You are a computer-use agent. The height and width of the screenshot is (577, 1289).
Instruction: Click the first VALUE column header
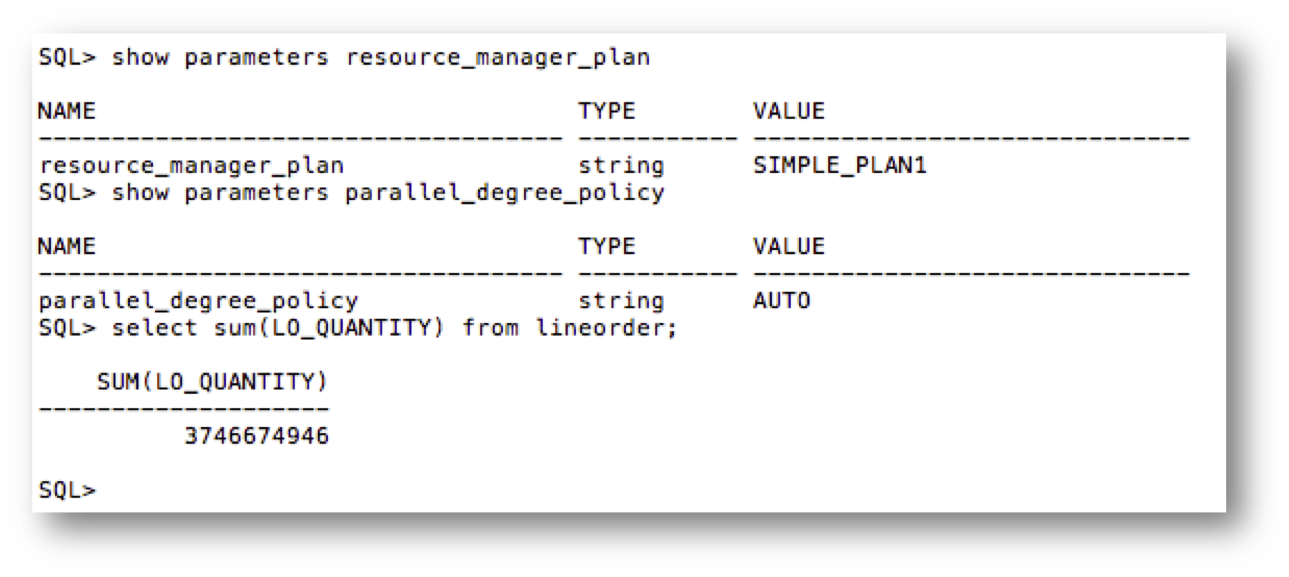(788, 111)
